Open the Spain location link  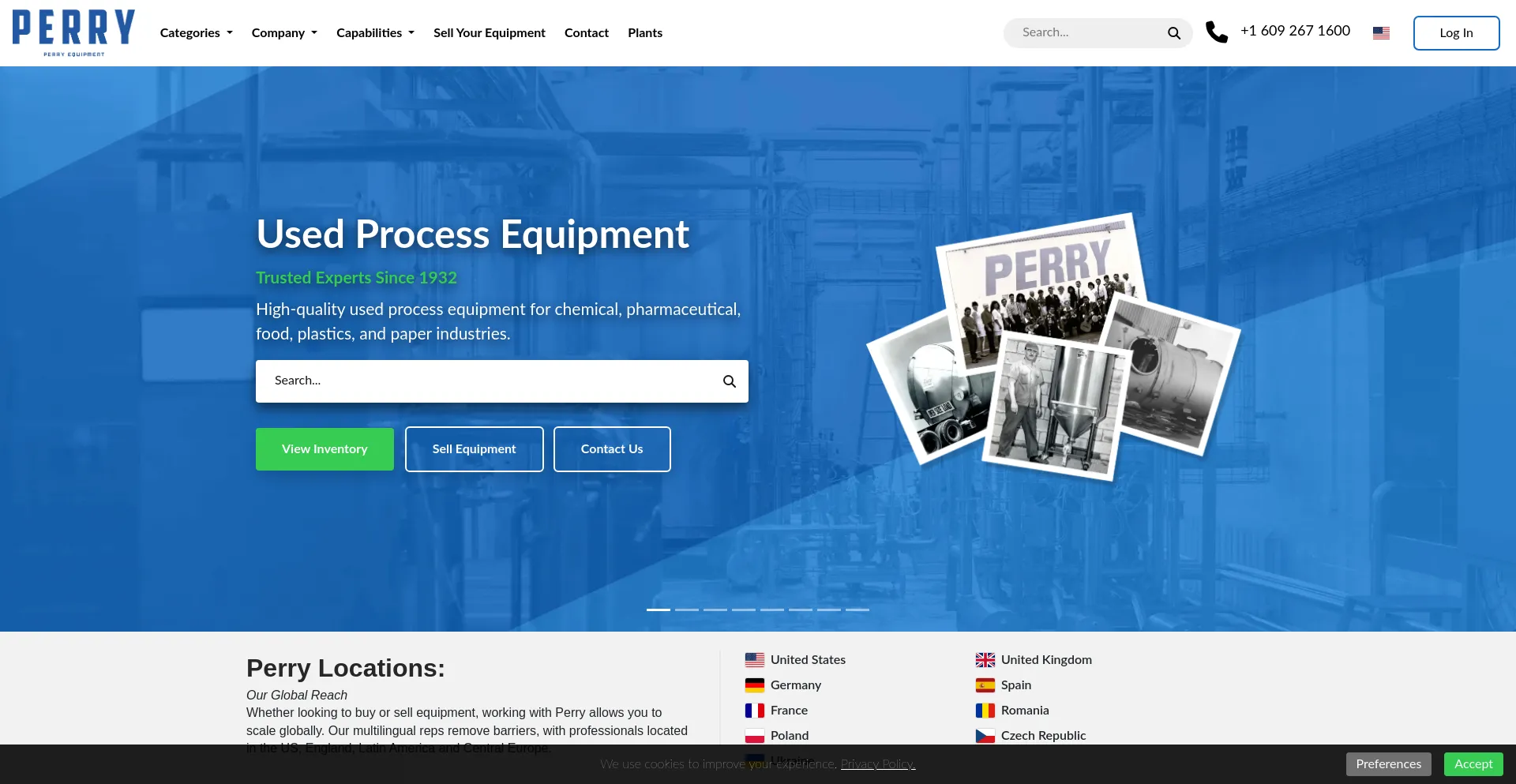click(1016, 685)
